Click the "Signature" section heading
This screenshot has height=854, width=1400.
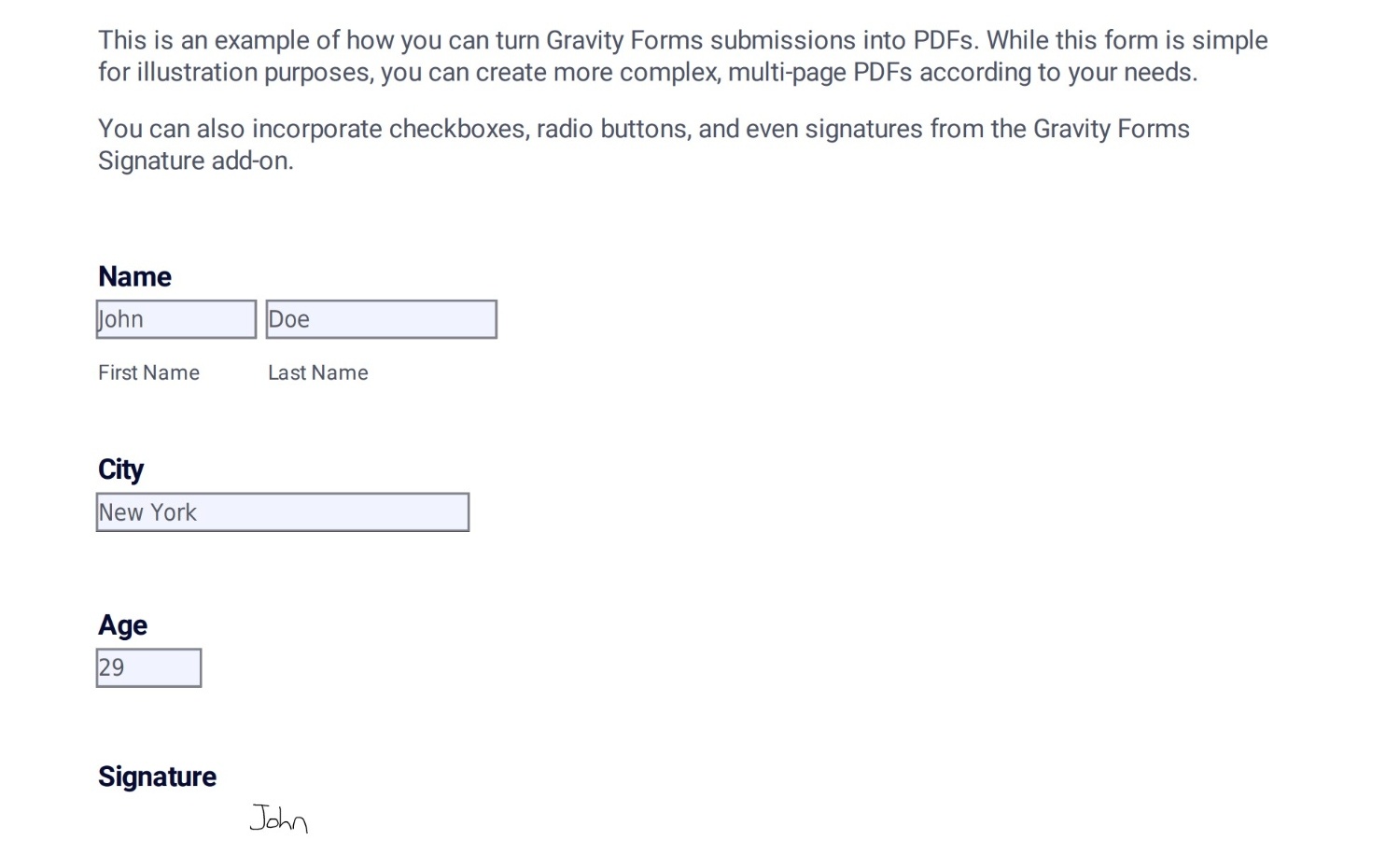[x=156, y=776]
